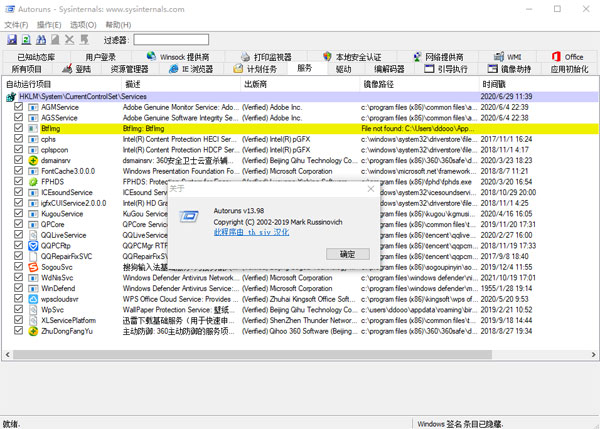This screenshot has height=429, width=600.
Task: Click the horizontal scrollbar left arrow
Action: point(8,355)
